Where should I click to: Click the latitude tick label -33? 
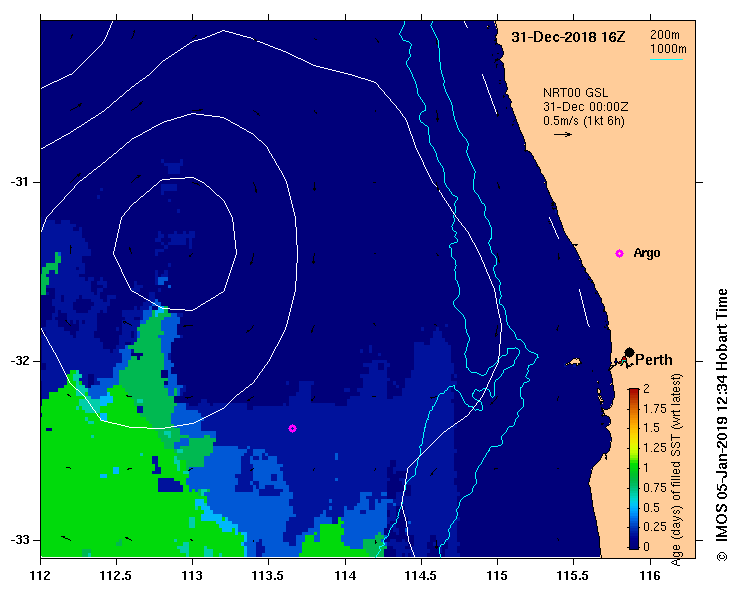tap(19, 540)
